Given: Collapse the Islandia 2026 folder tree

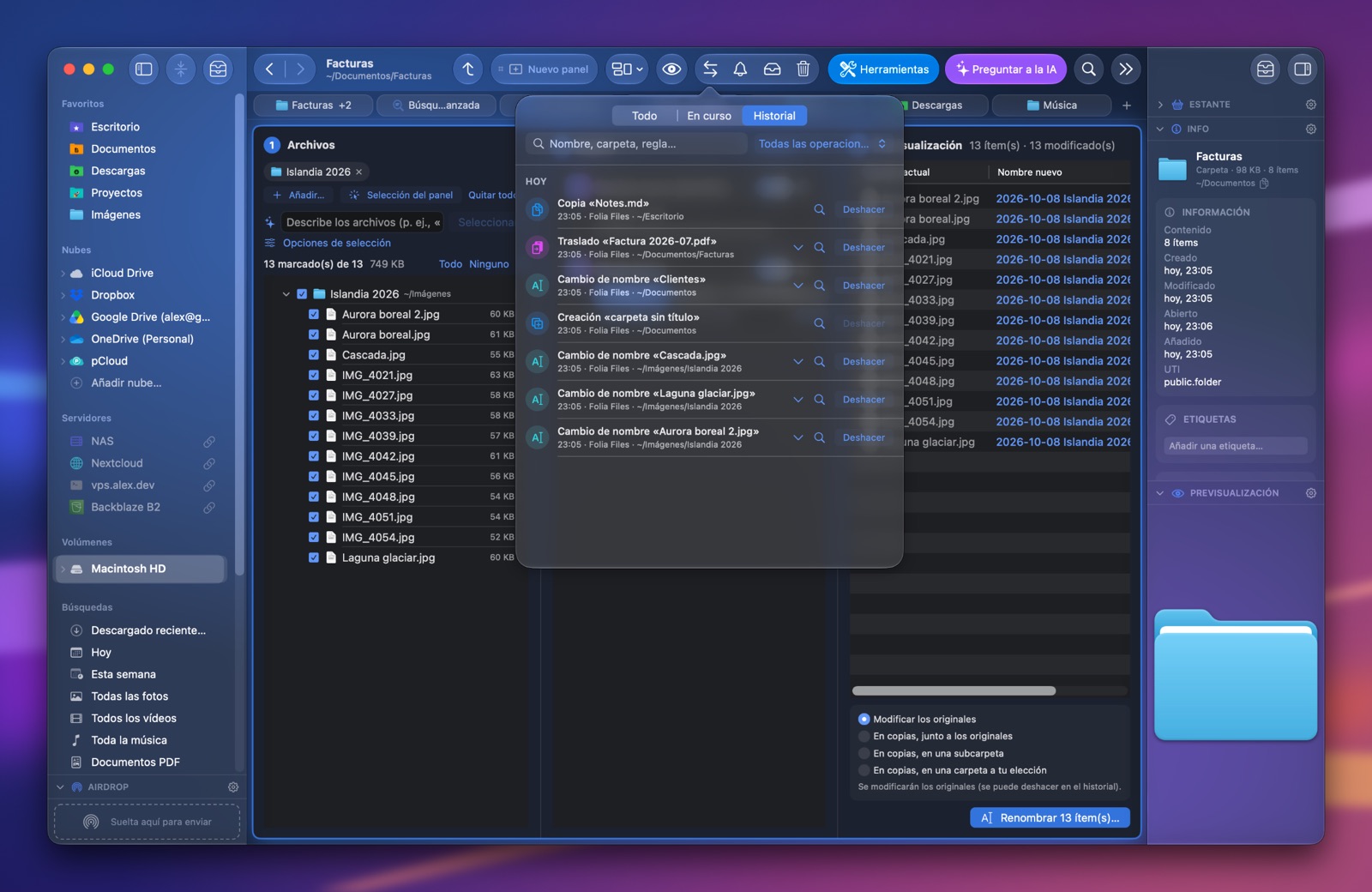Looking at the screenshot, I should tap(286, 293).
